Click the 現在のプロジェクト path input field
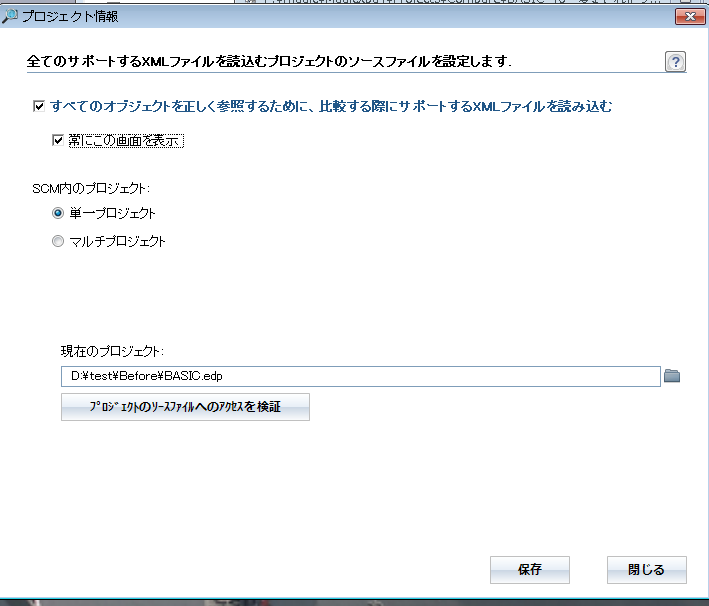The width and height of the screenshot is (709, 606). (x=361, y=376)
